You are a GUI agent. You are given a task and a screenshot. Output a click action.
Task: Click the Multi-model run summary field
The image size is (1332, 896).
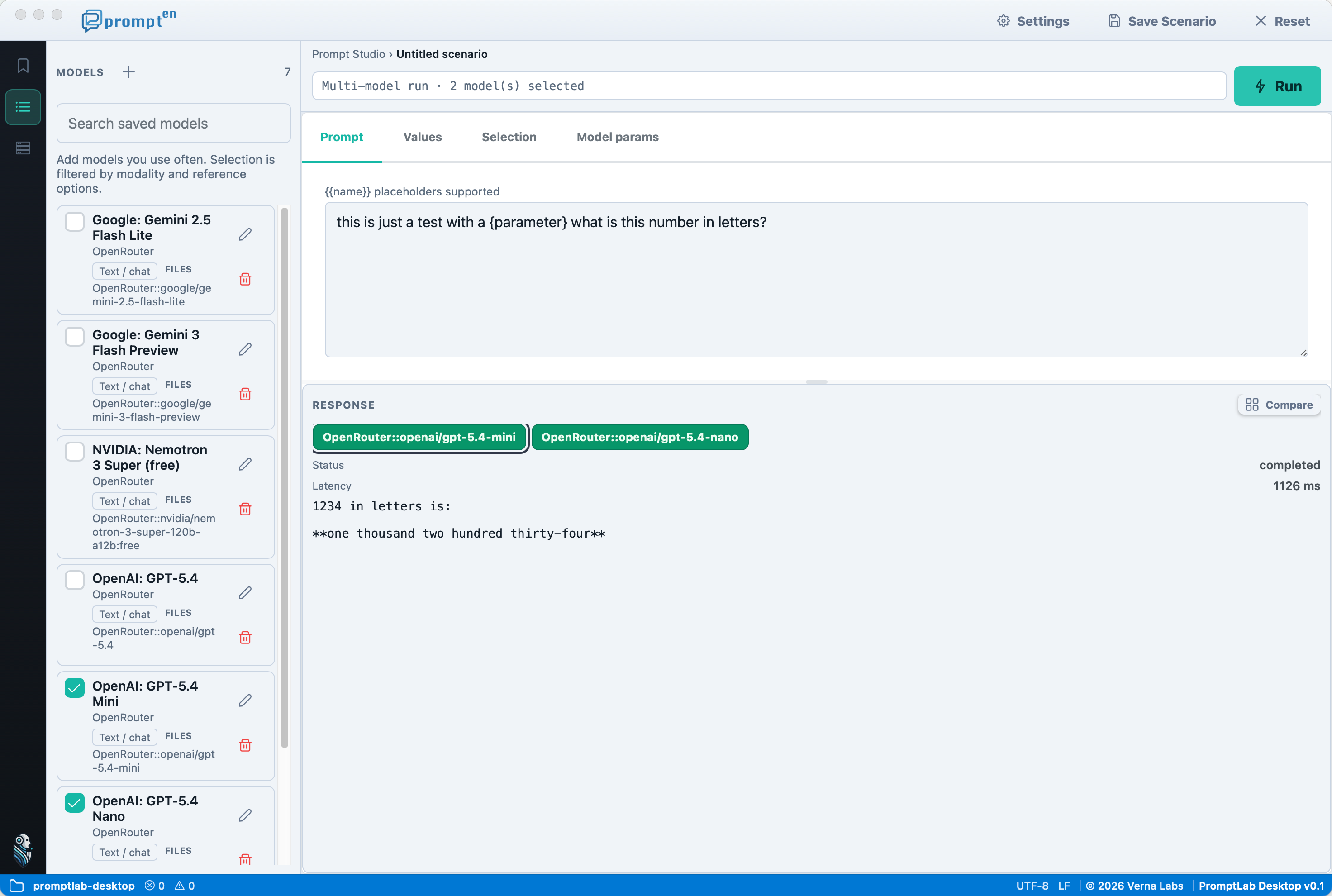click(x=769, y=86)
